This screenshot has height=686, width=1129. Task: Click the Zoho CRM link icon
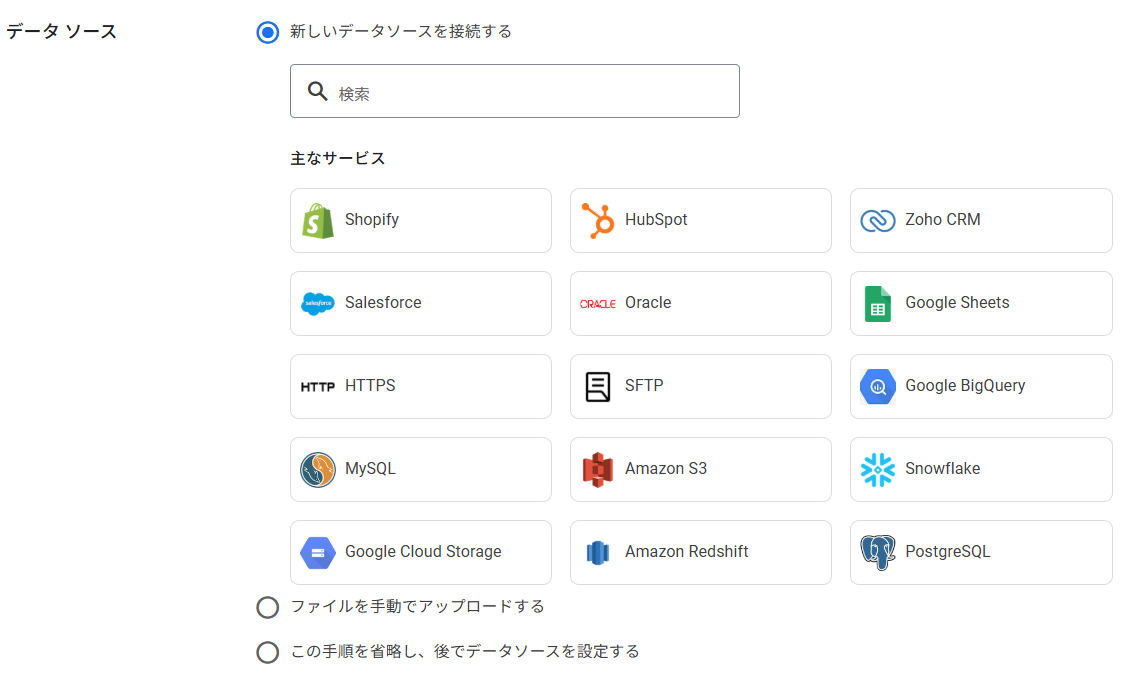tap(878, 220)
